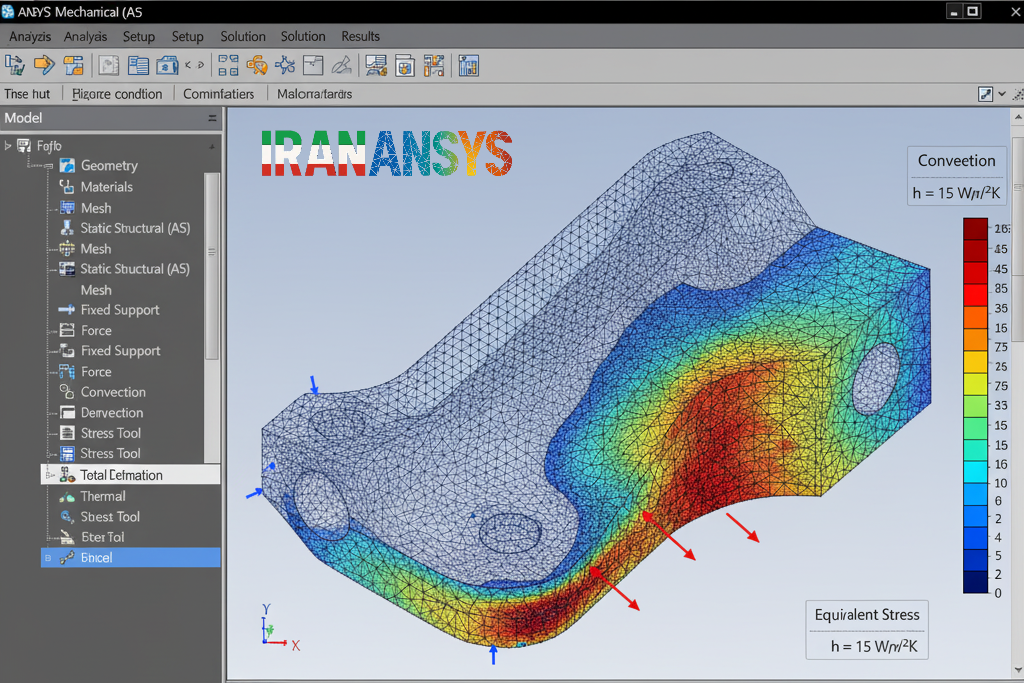Click the blue lined worksheet toolbar icon
1024x683 pixels.
138,65
